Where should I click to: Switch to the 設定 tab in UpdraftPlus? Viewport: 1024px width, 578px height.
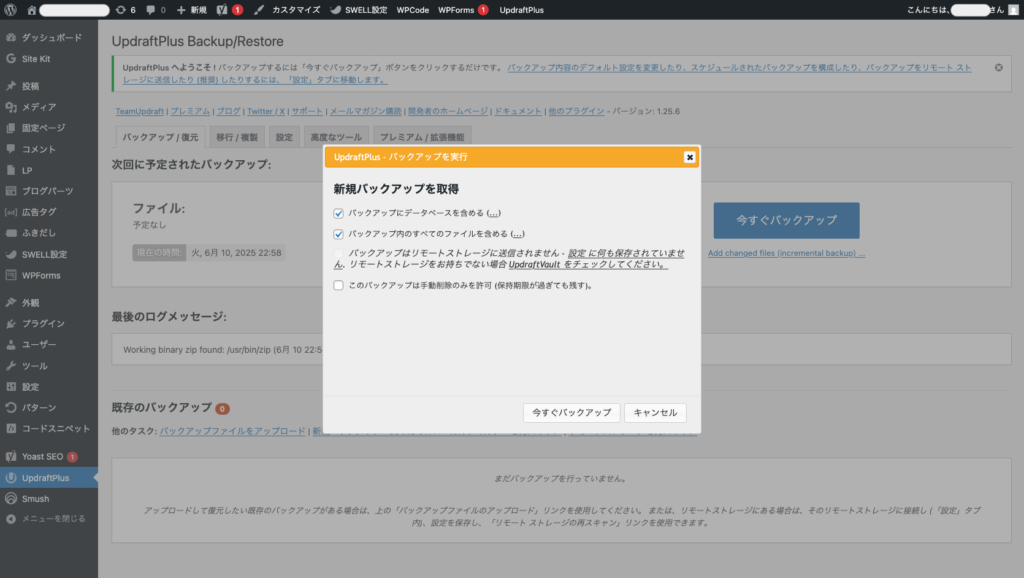(x=284, y=137)
